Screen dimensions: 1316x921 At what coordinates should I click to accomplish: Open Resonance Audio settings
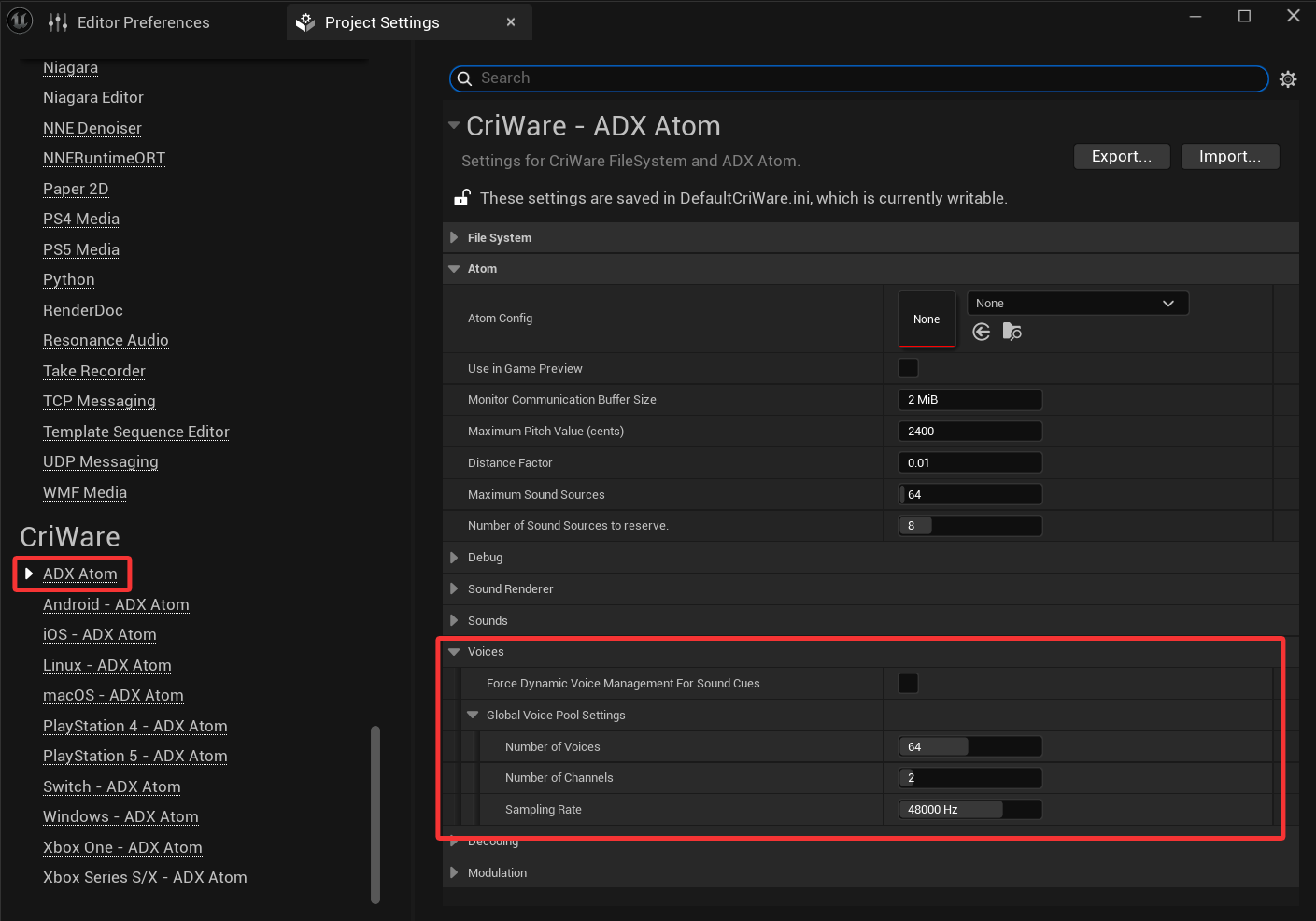(106, 341)
